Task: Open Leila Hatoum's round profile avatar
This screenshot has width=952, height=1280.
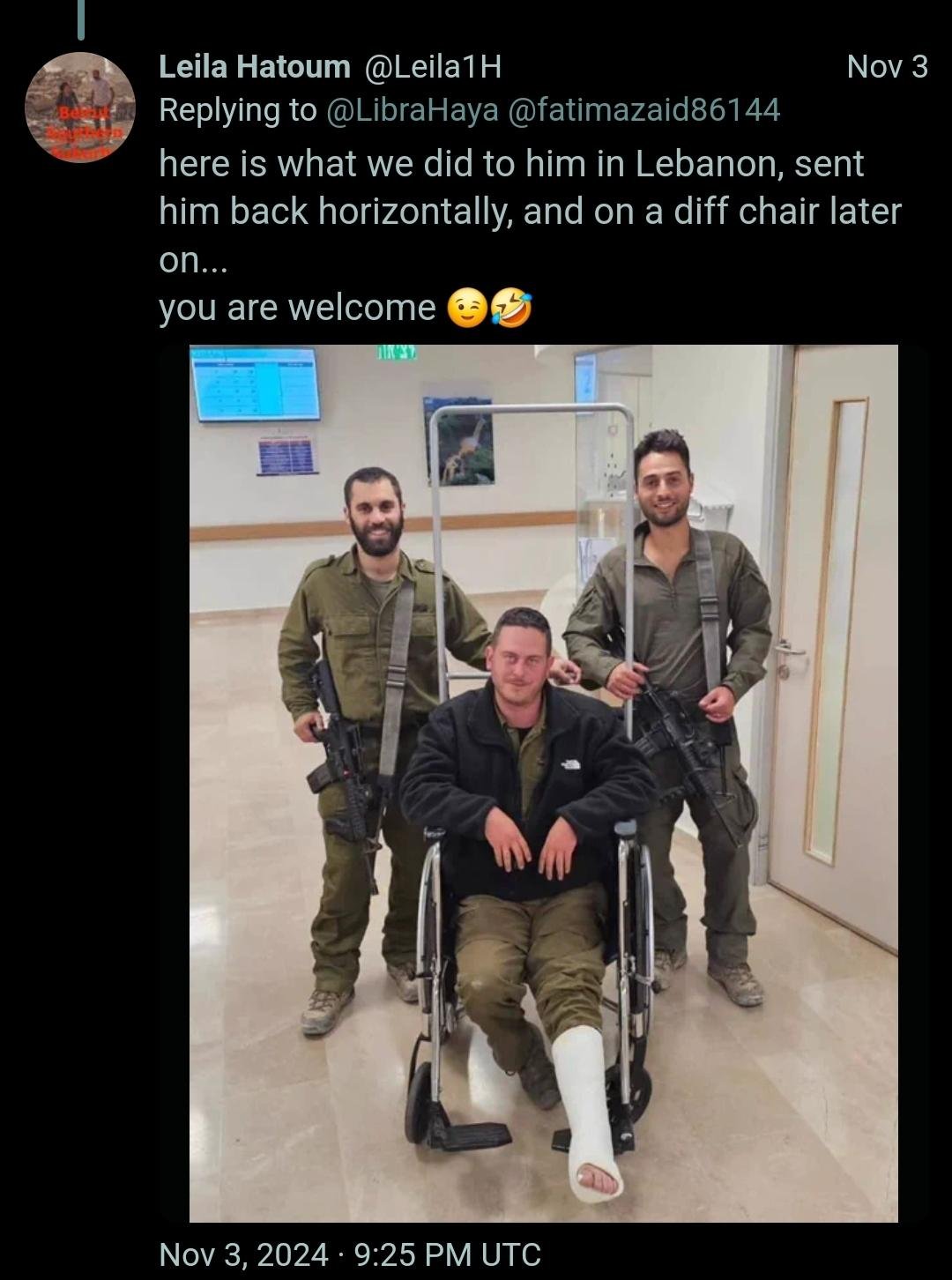Action: [80, 108]
